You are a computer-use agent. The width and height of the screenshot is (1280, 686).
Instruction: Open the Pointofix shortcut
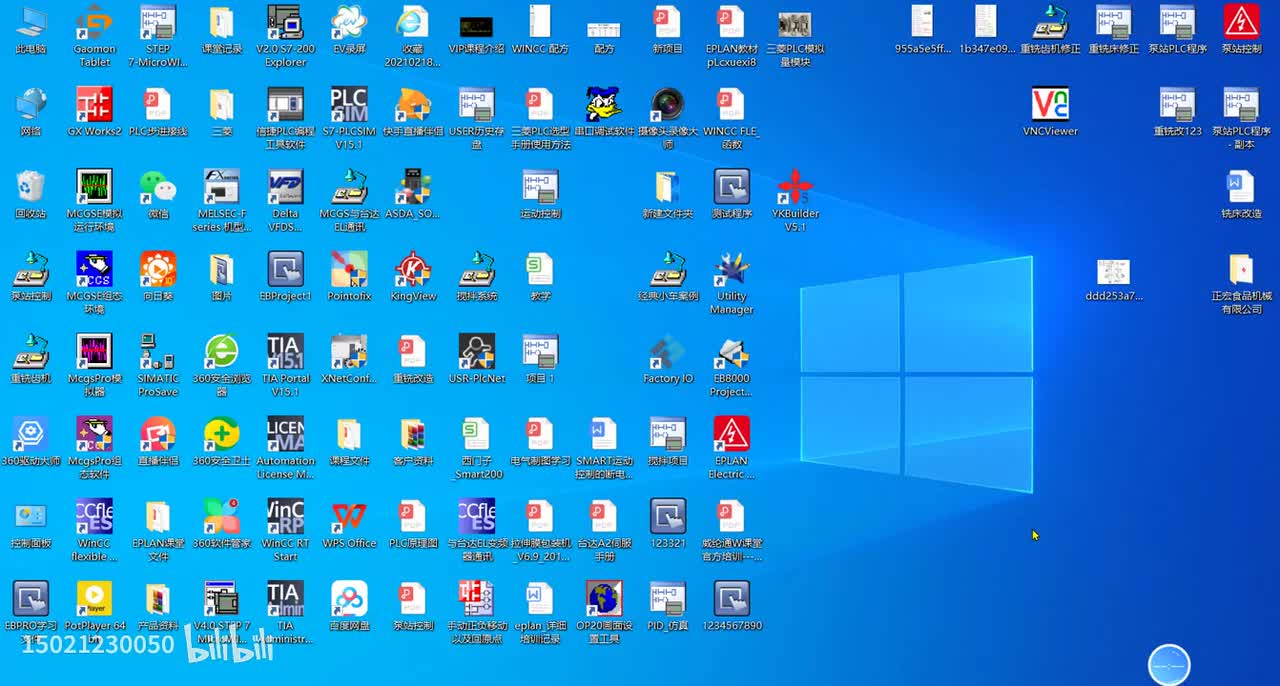(x=349, y=270)
